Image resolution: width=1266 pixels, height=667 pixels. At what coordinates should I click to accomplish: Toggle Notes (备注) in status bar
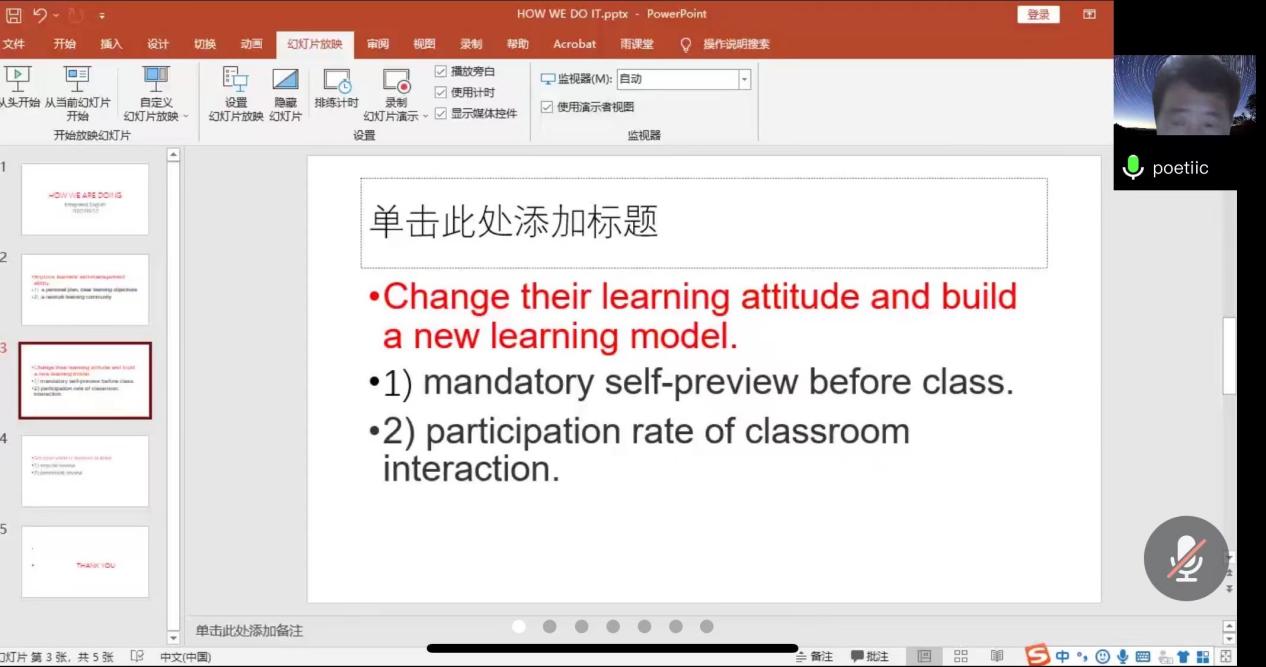[814, 657]
